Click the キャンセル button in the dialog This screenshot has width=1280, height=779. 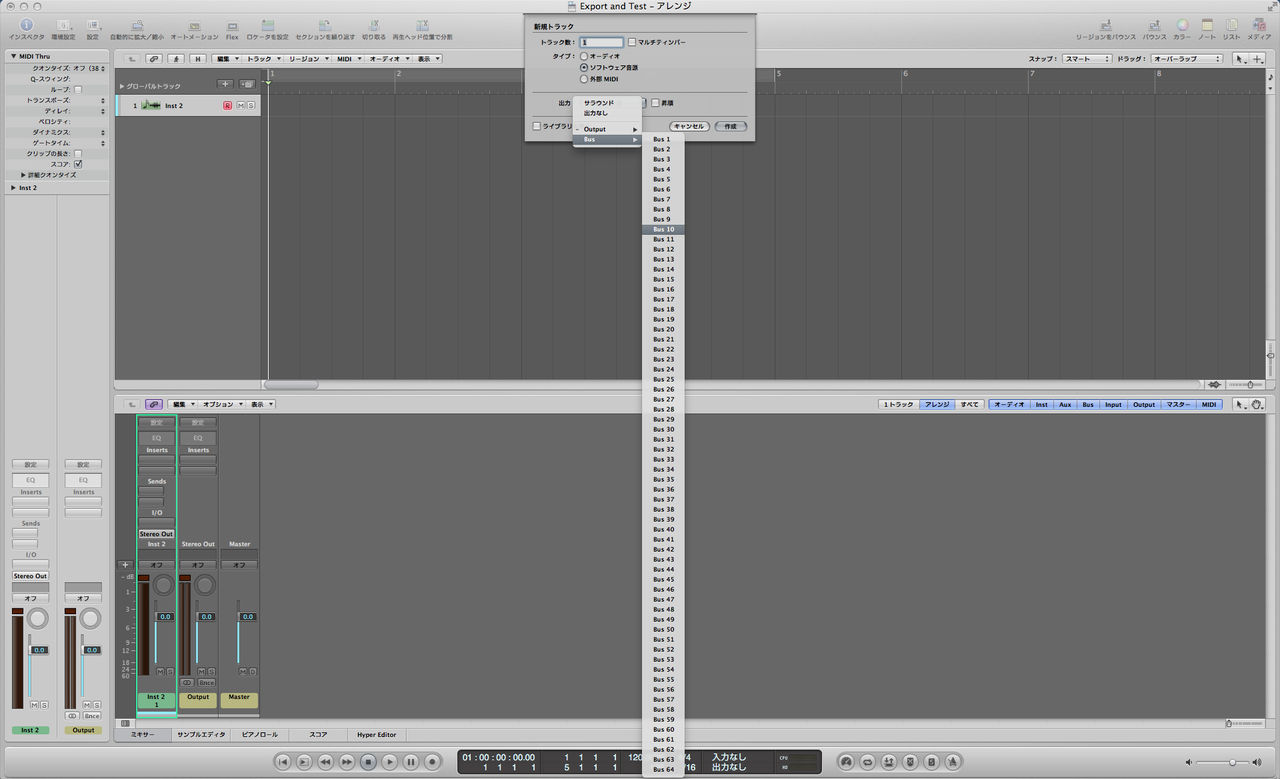[688, 126]
